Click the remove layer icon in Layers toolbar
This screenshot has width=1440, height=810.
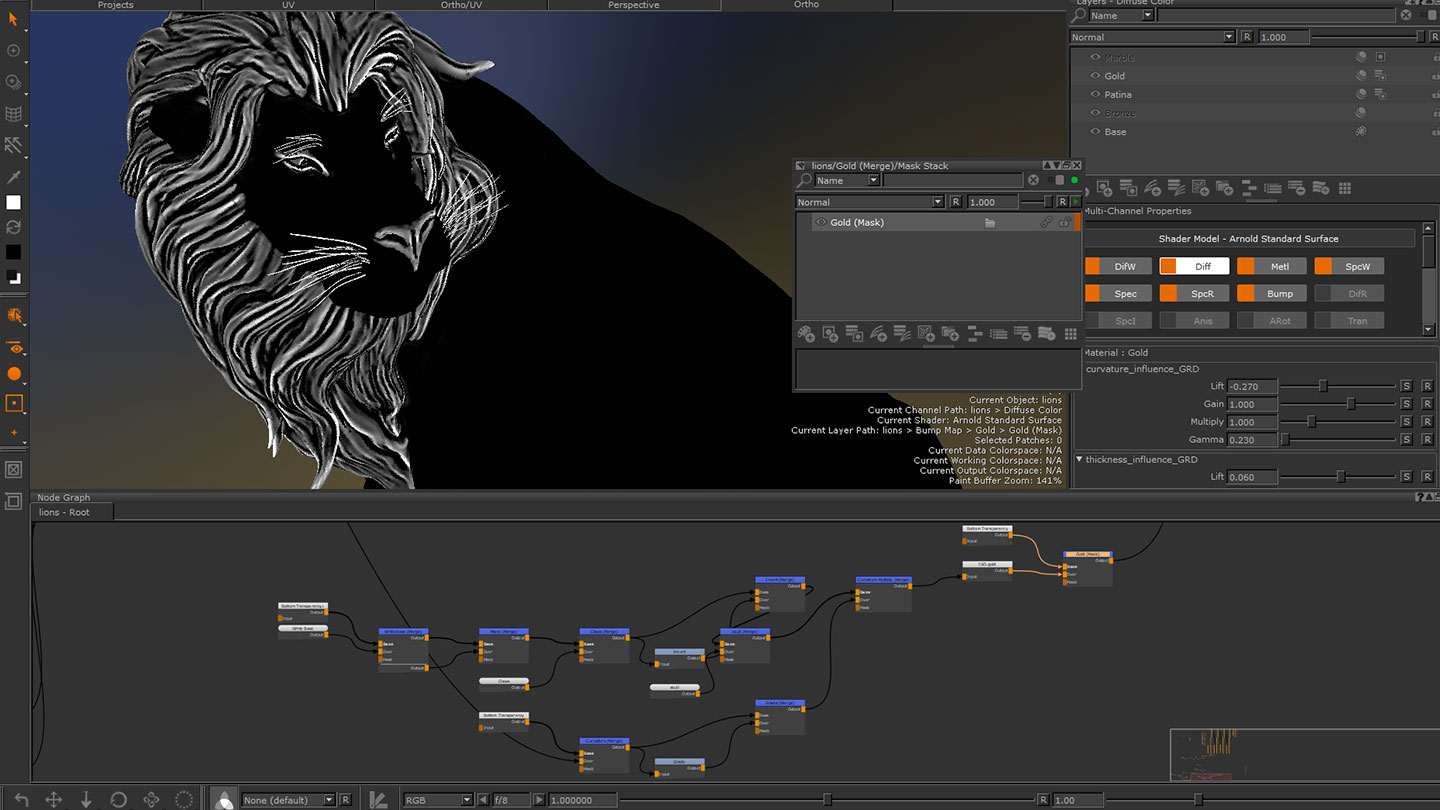[1298, 188]
